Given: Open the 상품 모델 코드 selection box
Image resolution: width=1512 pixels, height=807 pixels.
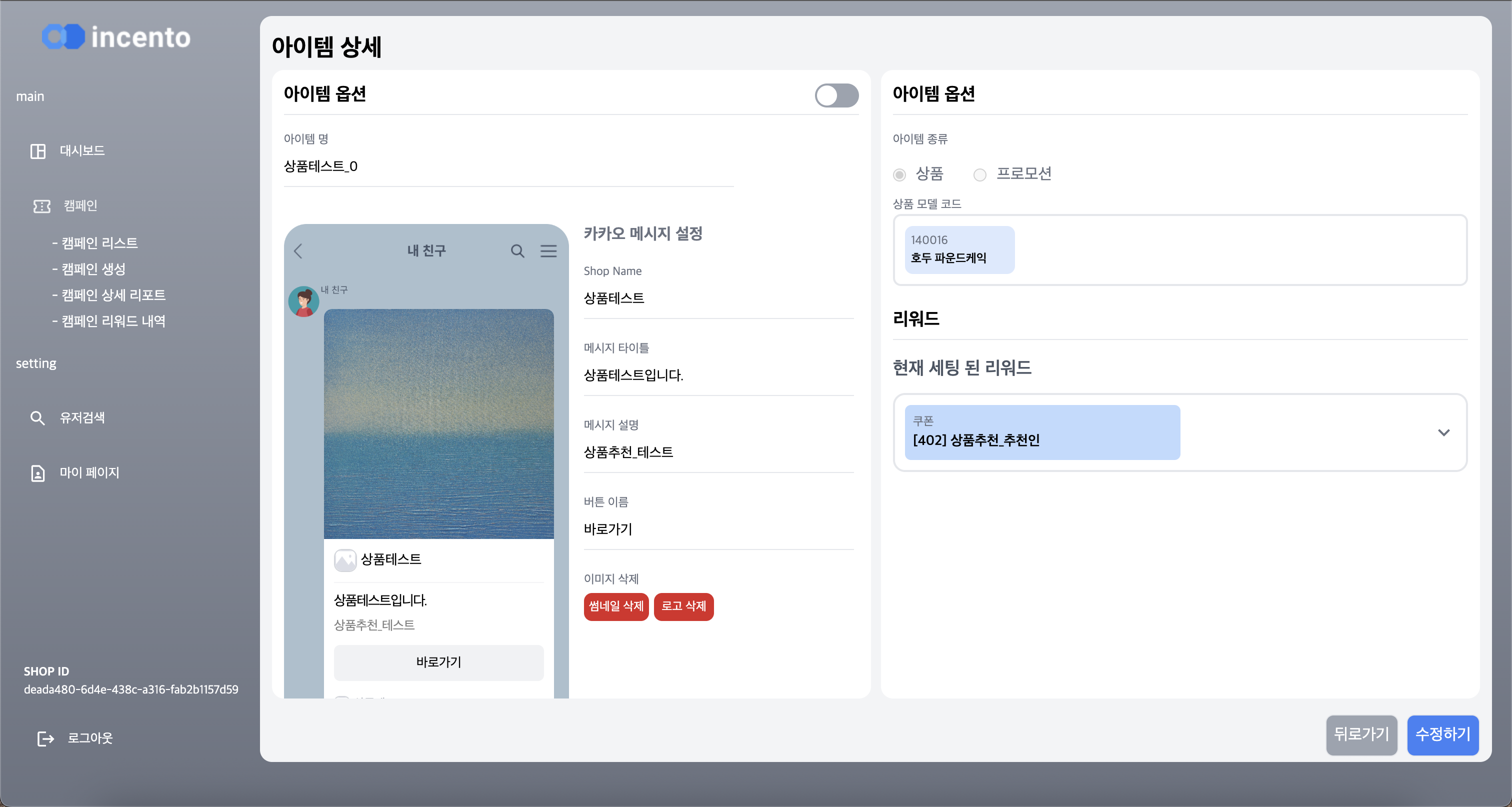Looking at the screenshot, I should [x=1180, y=250].
